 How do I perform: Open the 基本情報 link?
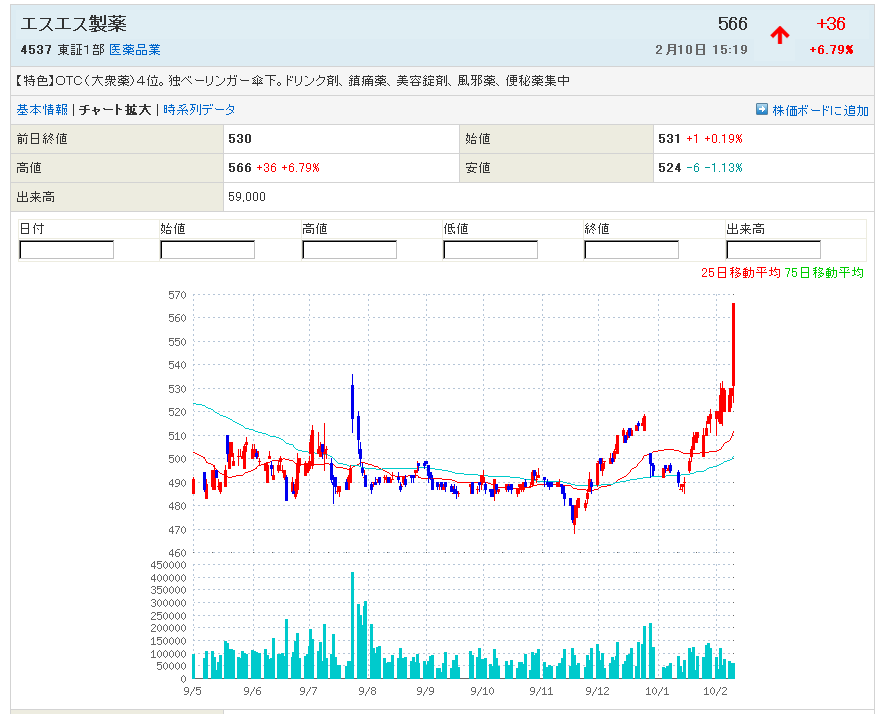42,109
